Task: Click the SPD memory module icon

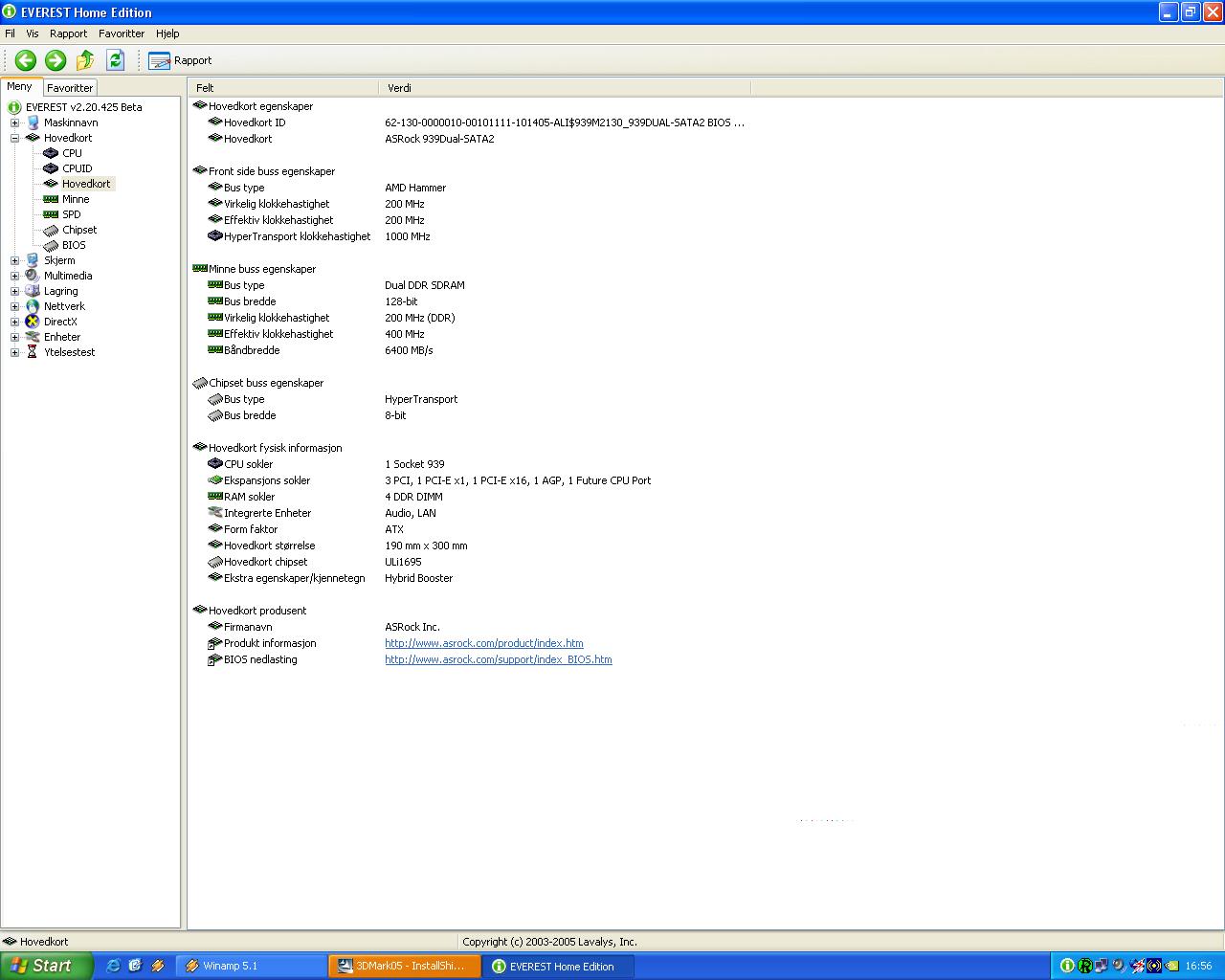Action: click(x=51, y=214)
